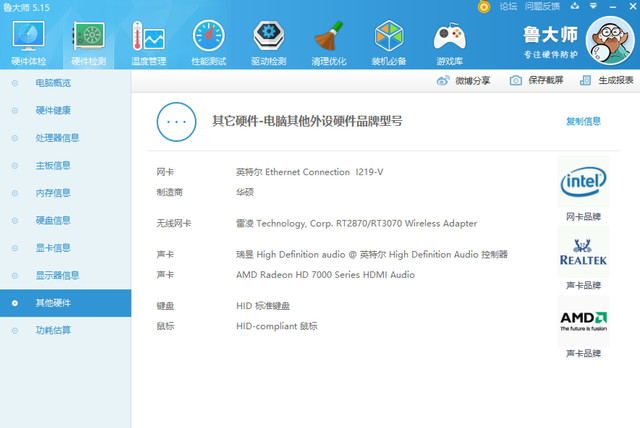Image resolution: width=640 pixels, height=428 pixels.
Task: Open 问题反馈 feedback link
Action: click(542, 6)
